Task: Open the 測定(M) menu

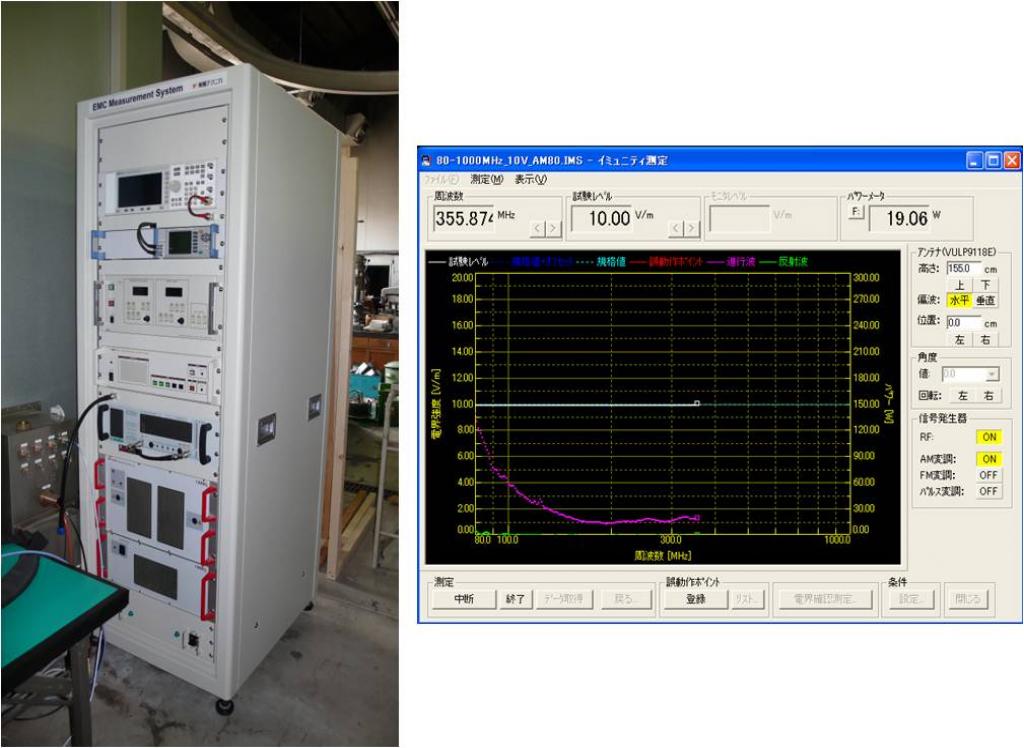Action: pyautogui.click(x=487, y=180)
